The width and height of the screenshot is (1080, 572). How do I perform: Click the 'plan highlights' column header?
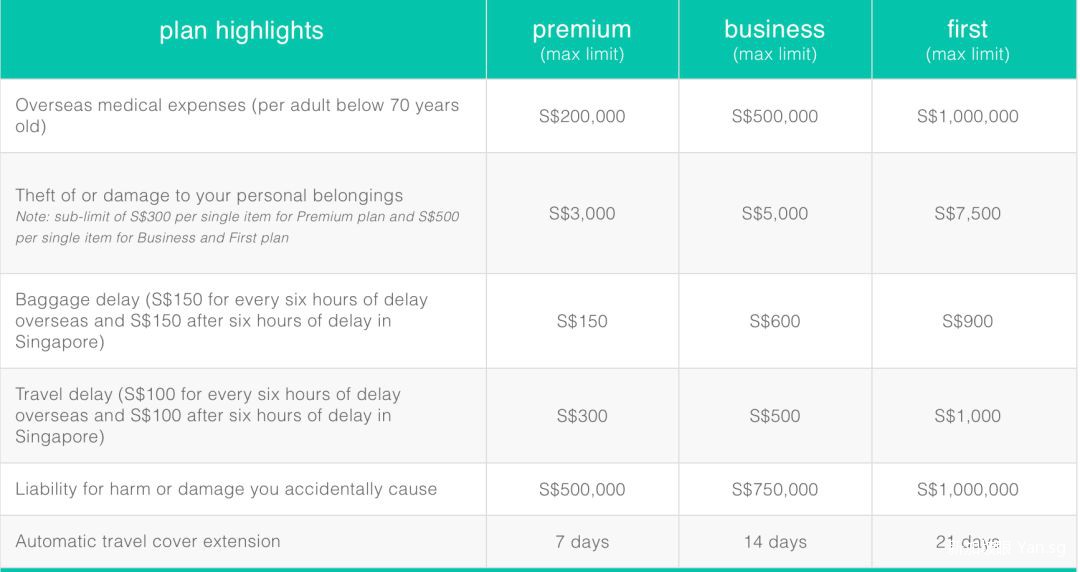point(241,31)
